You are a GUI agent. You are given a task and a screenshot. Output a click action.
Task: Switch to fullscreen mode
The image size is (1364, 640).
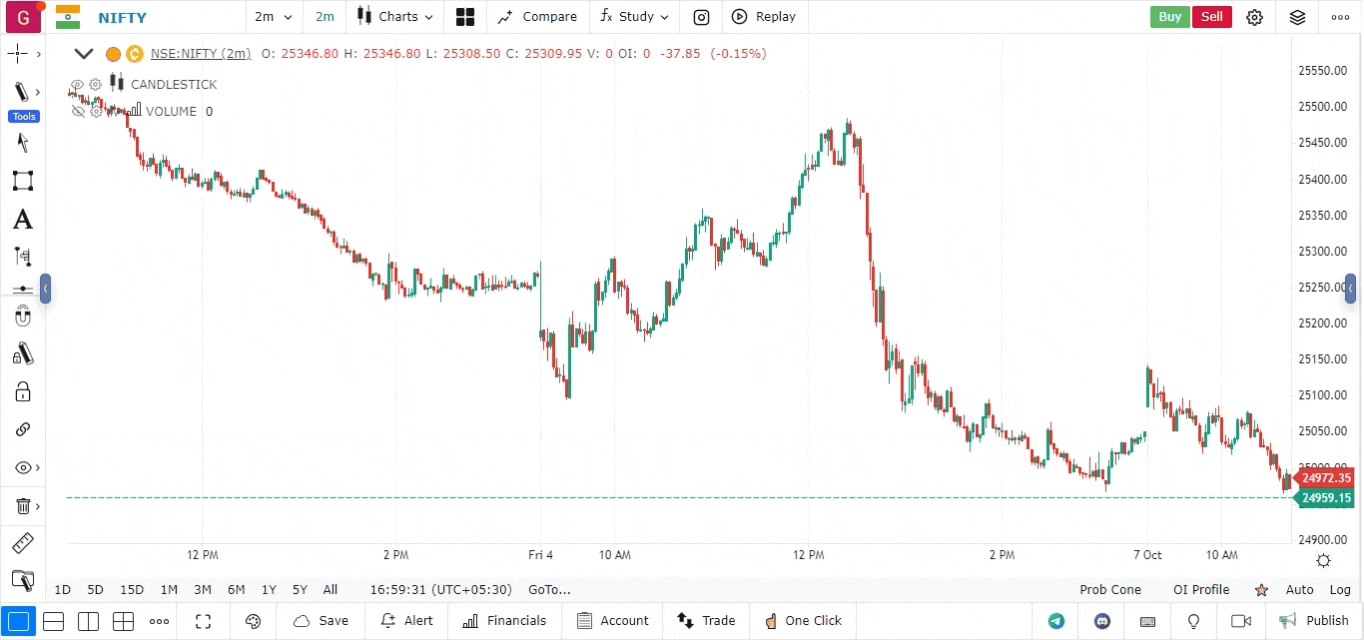coord(203,621)
